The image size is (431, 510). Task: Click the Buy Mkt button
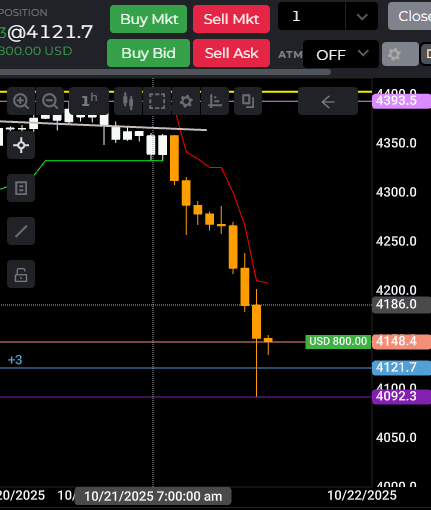coord(148,19)
